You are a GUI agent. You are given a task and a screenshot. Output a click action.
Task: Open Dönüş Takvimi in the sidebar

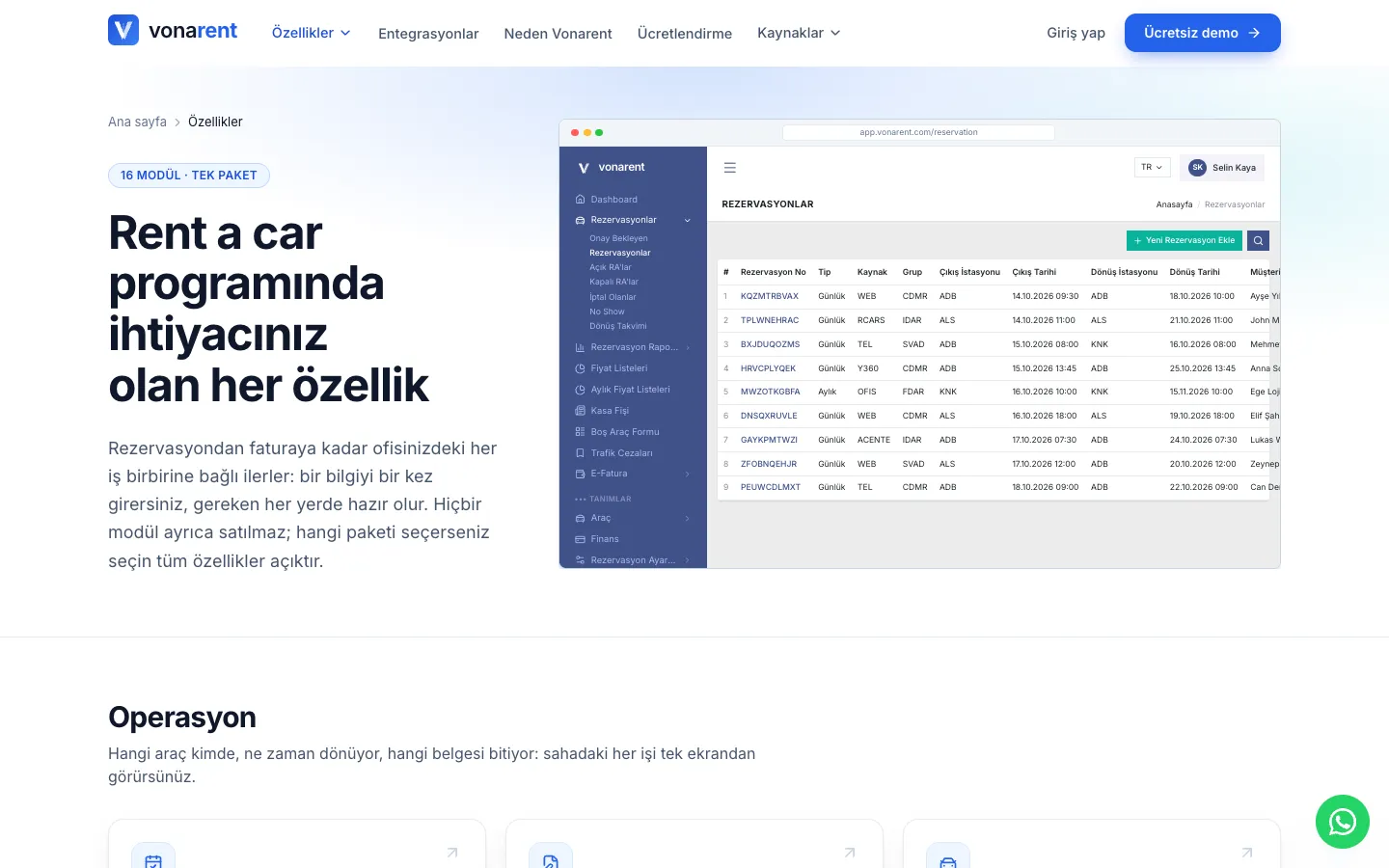618,326
